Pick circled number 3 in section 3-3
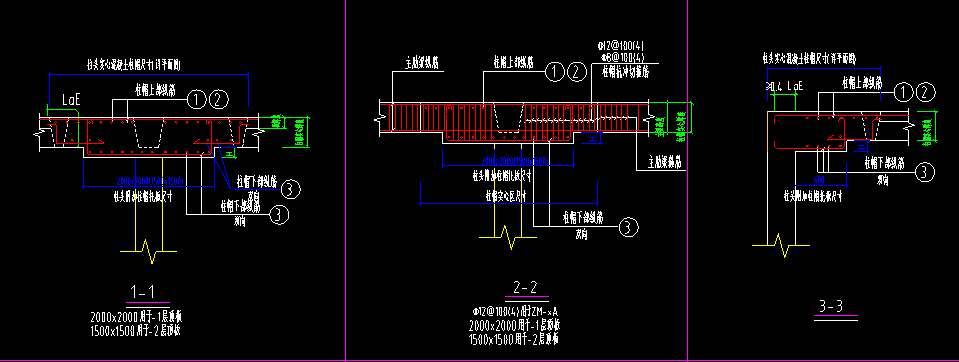 point(925,173)
